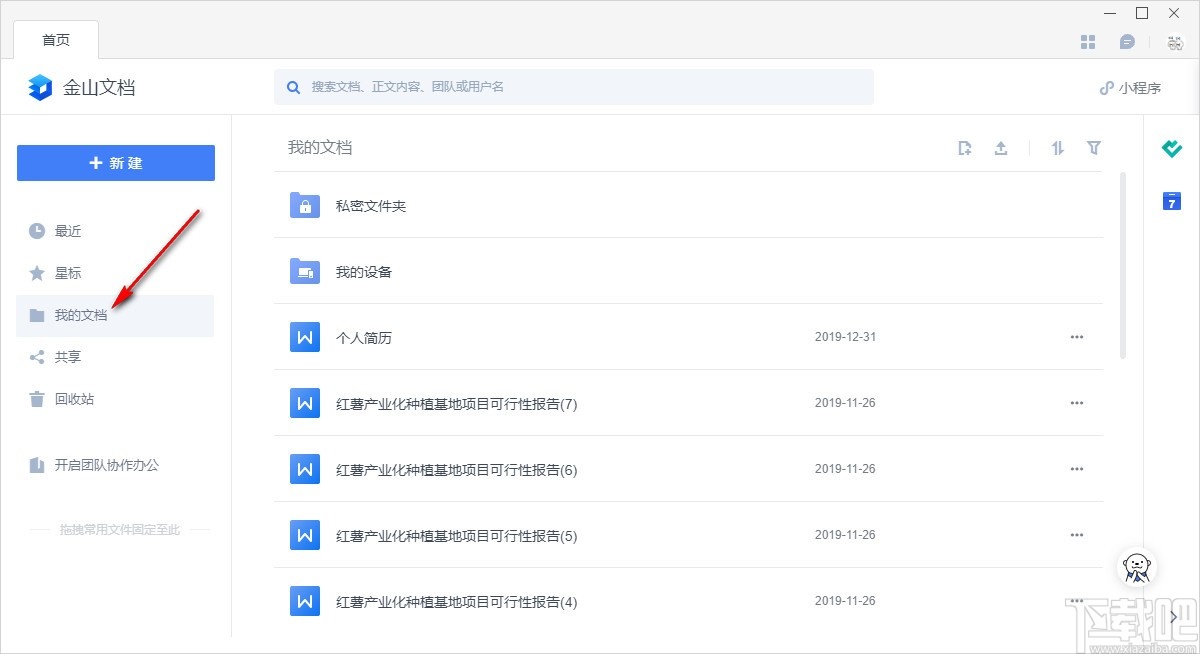Open more options for 红薯产业化种植基地项目可行性报告(5)
Viewport: 1200px width, 654px height.
(x=1077, y=535)
